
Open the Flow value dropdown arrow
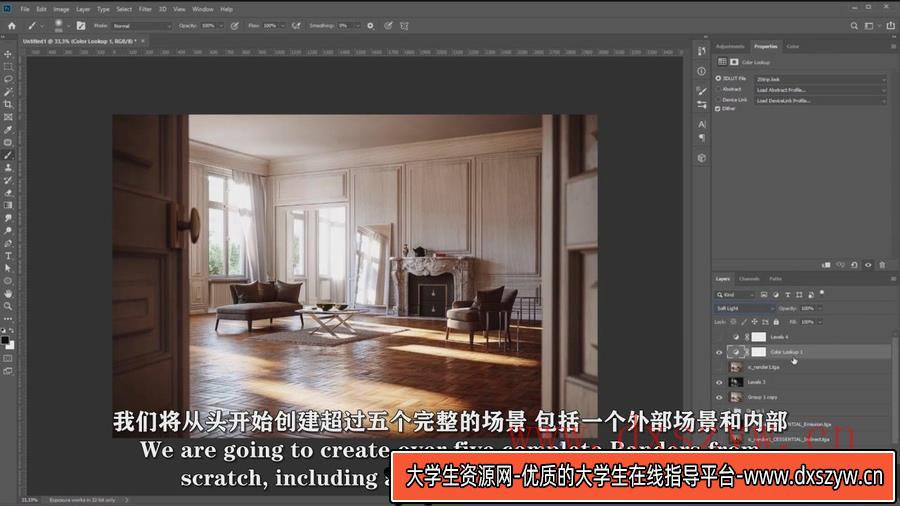point(282,26)
